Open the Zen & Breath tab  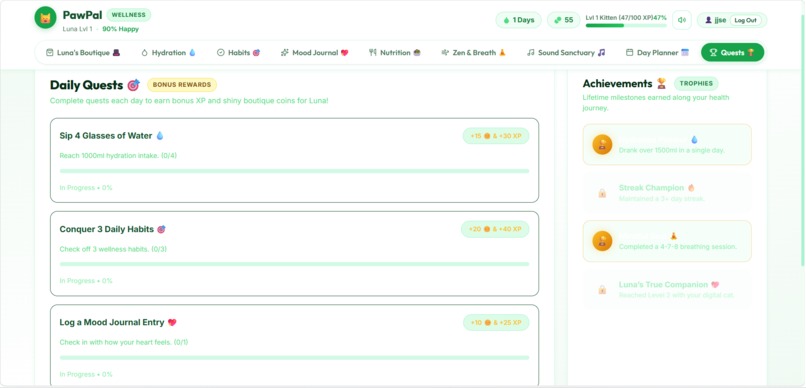tap(473, 52)
